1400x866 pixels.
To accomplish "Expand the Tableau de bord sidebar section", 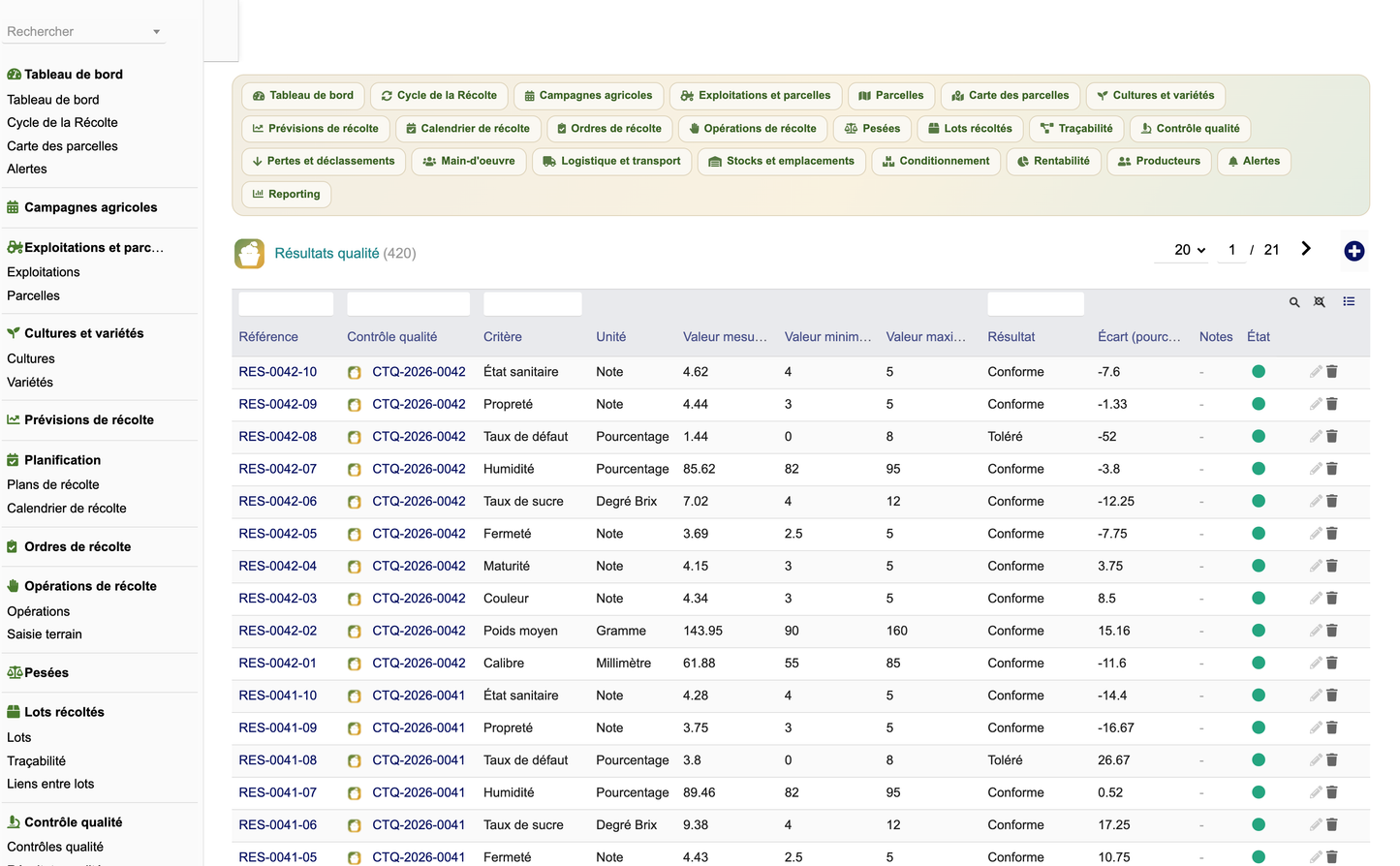I will [73, 75].
